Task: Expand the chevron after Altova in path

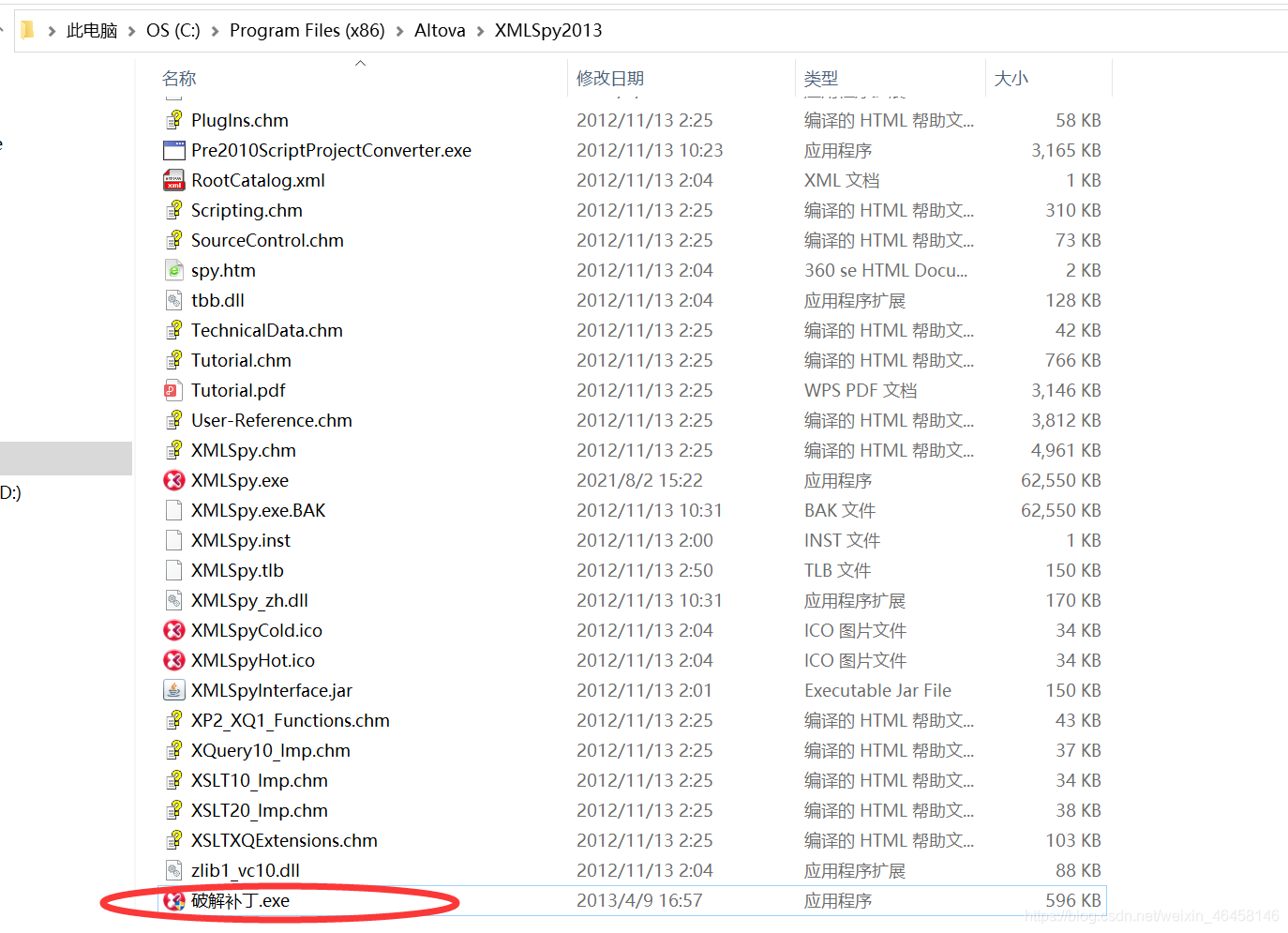Action: pos(481,31)
